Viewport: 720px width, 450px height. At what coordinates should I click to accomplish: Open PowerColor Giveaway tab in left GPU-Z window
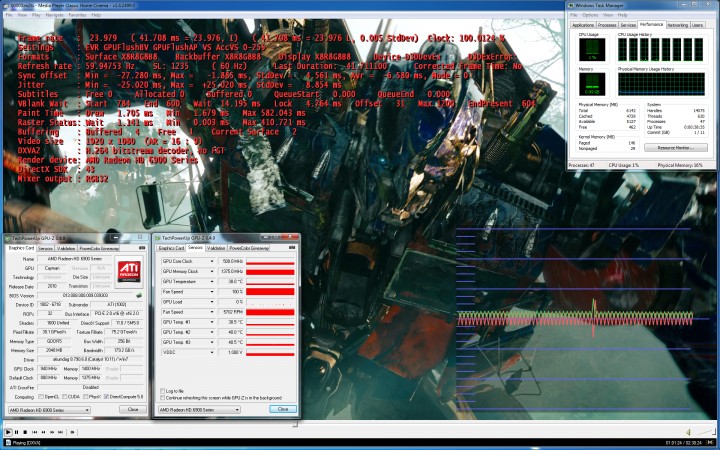(x=99, y=248)
